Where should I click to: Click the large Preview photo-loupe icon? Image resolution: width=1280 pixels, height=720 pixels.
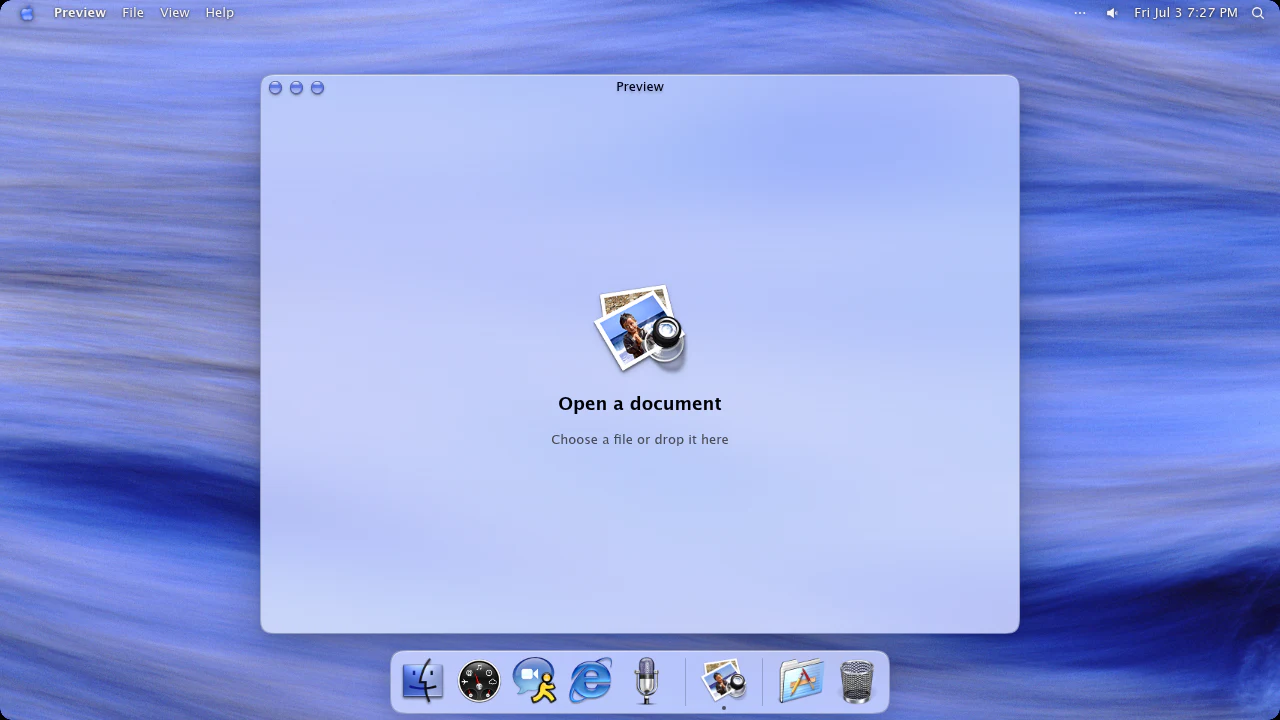640,328
